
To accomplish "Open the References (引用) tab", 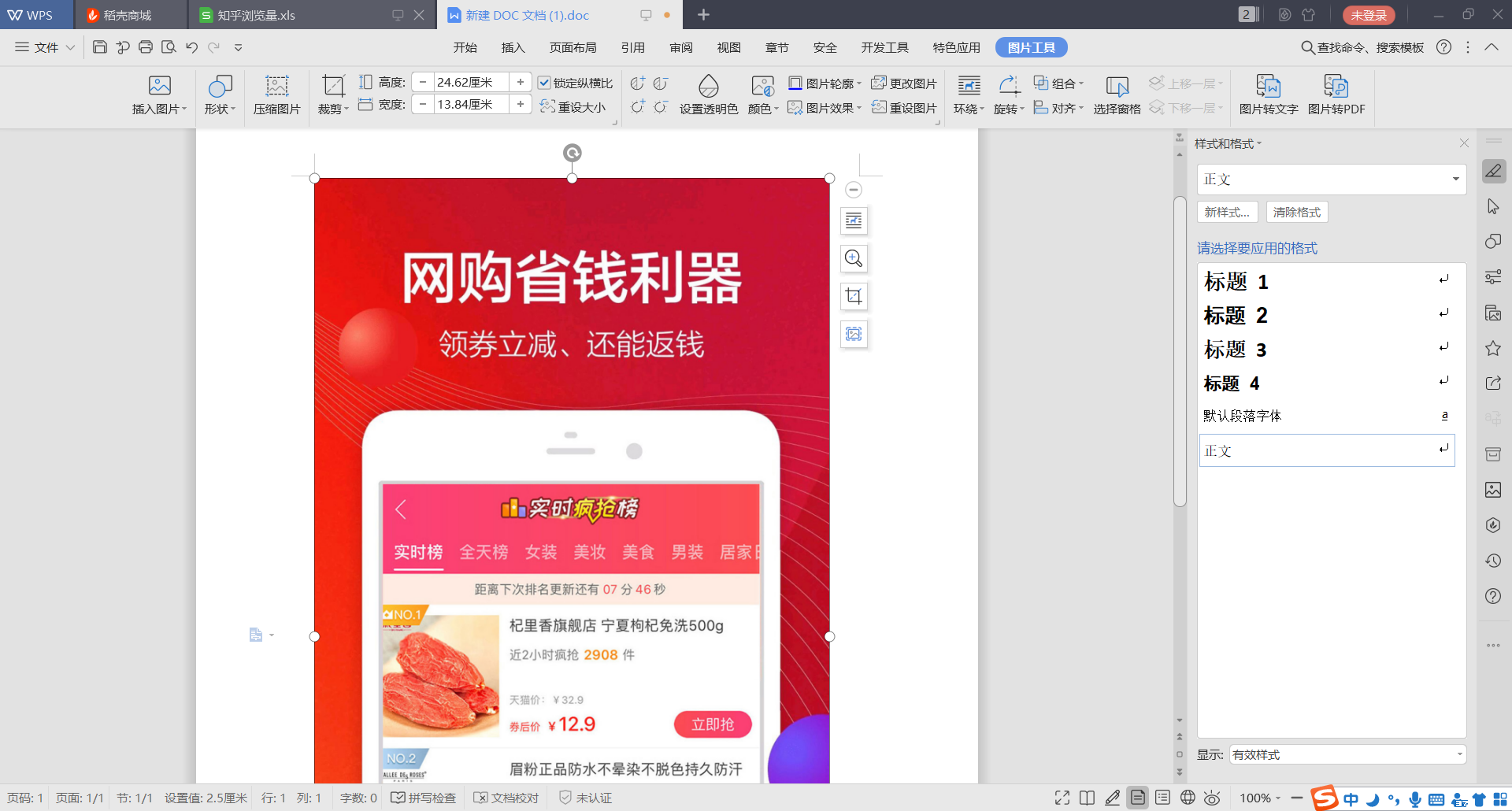I will 632,47.
